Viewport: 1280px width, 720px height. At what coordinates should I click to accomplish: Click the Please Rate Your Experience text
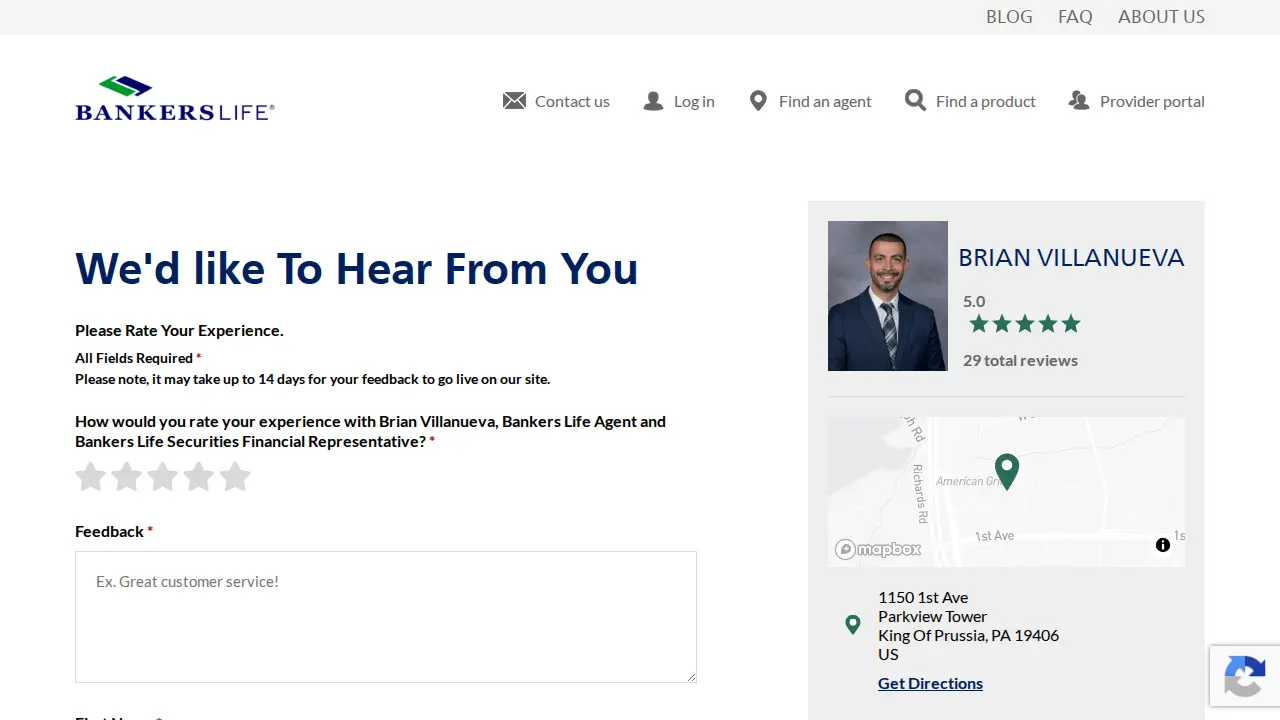click(179, 330)
